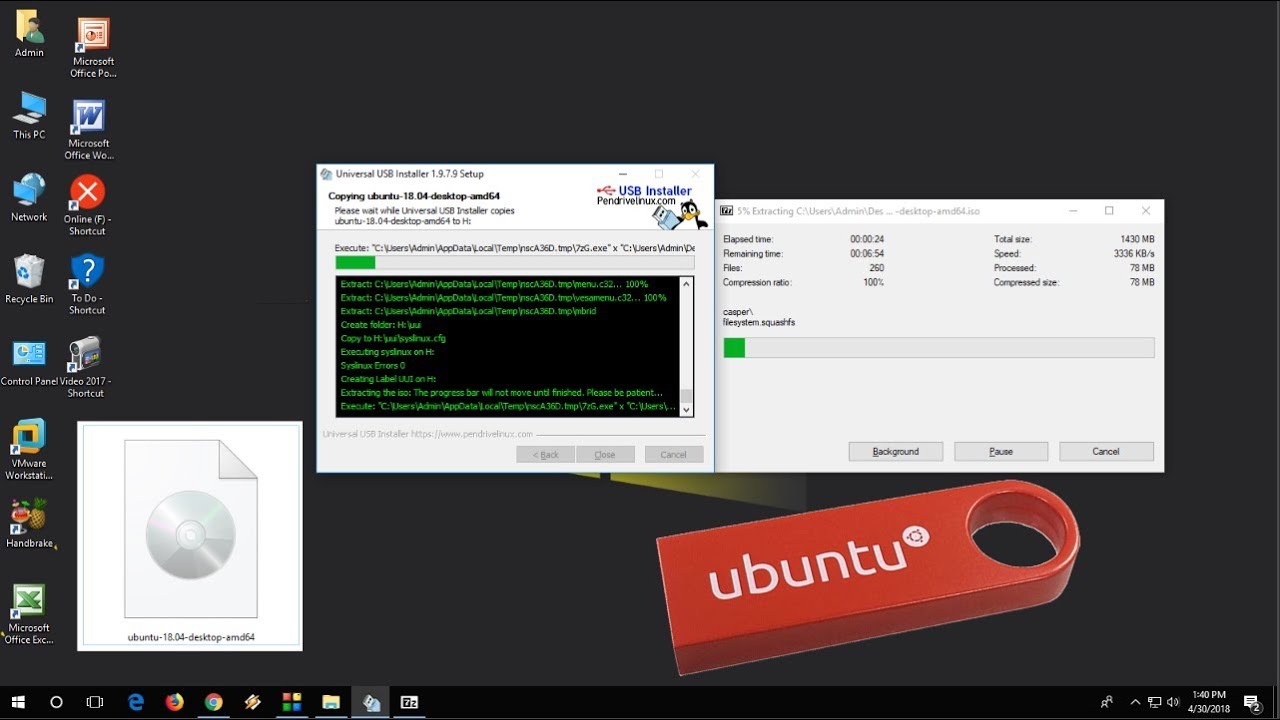Click the log scrollbar up arrow
Image resolution: width=1280 pixels, height=720 pixels.
tap(686, 285)
